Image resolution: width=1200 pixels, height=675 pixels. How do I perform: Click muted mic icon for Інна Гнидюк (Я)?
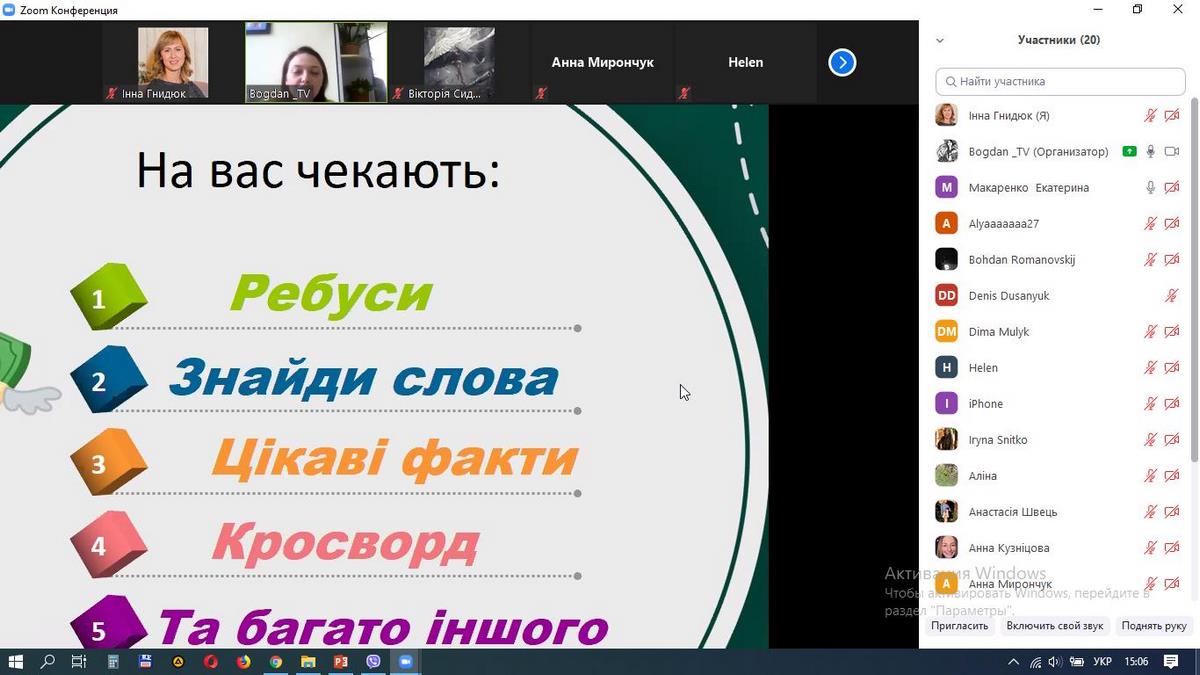pos(1151,116)
